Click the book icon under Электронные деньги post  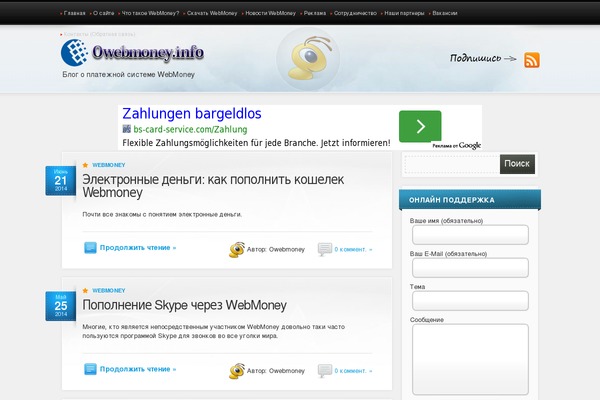[90, 248]
